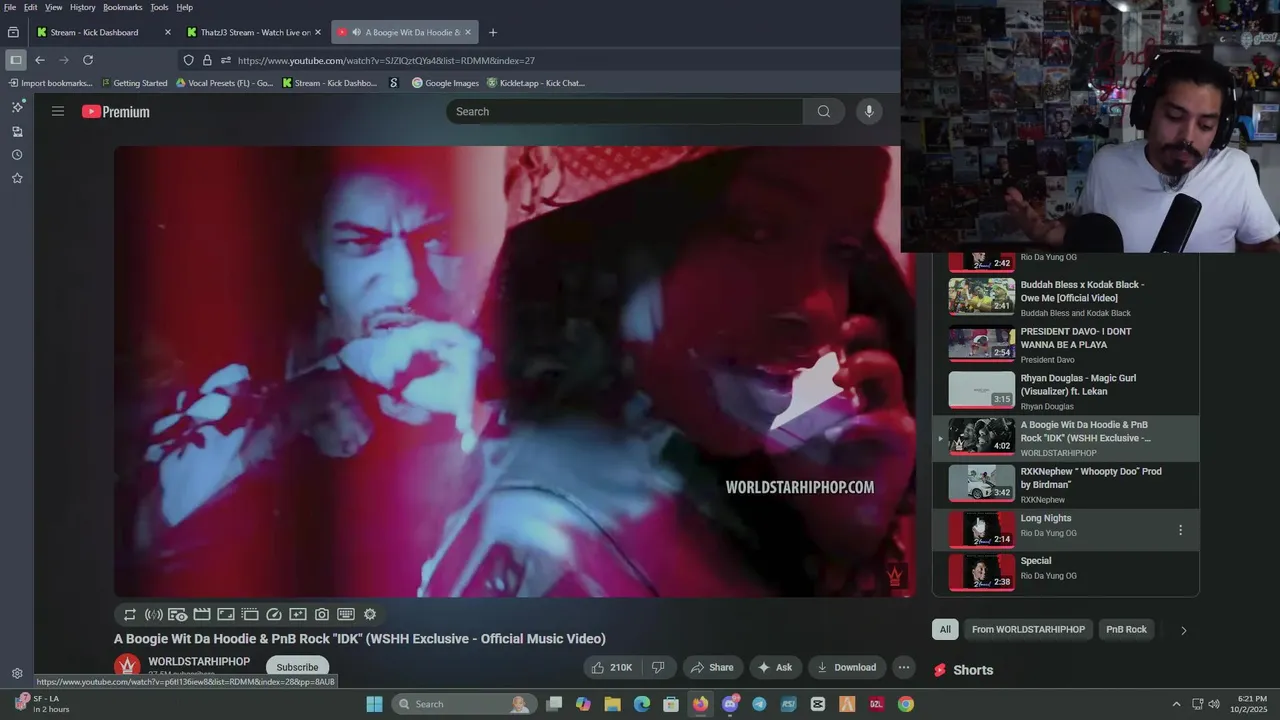
Task: Switch to the ThatzJ3 Stream tab
Action: click(255, 32)
